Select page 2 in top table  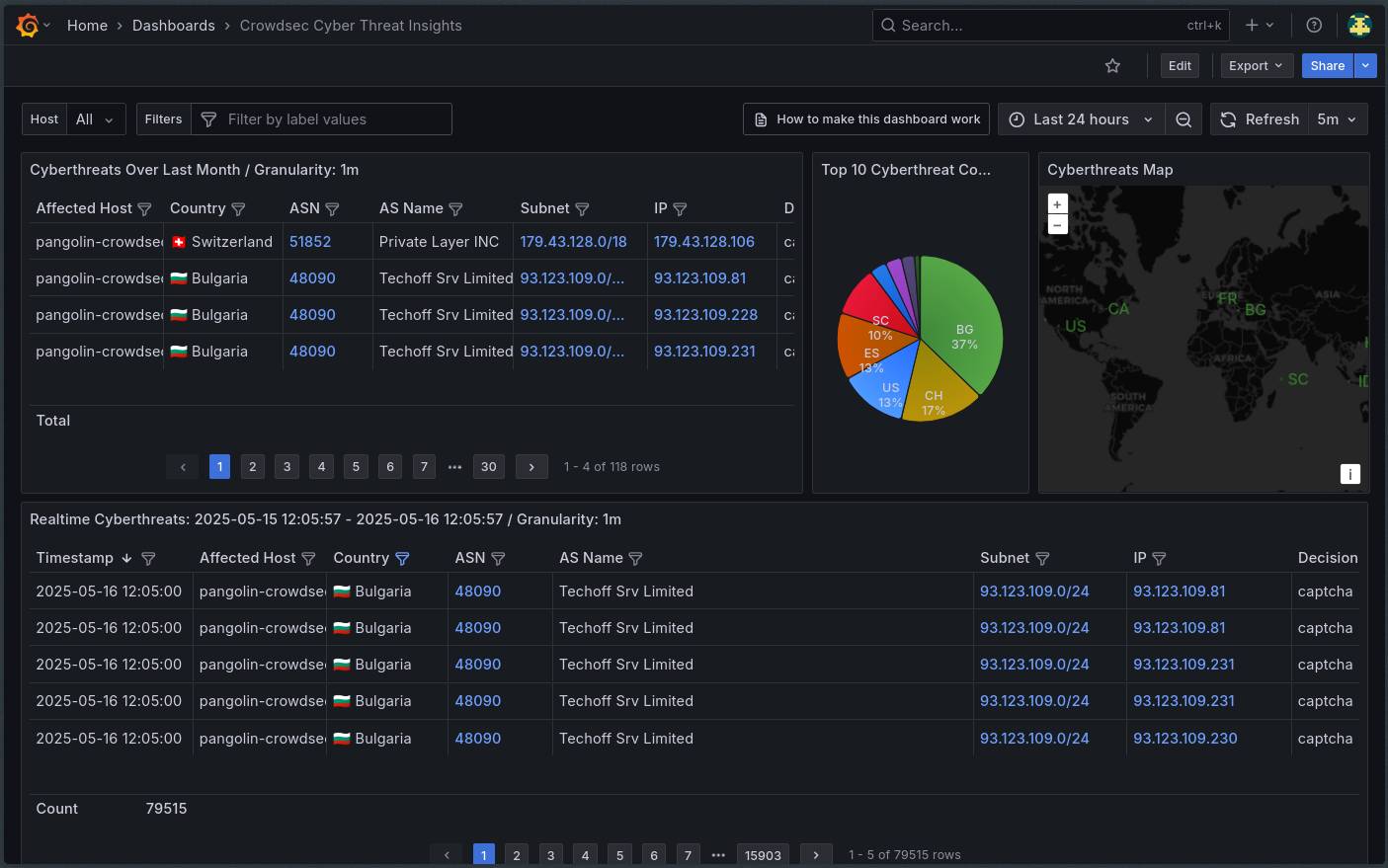(253, 467)
